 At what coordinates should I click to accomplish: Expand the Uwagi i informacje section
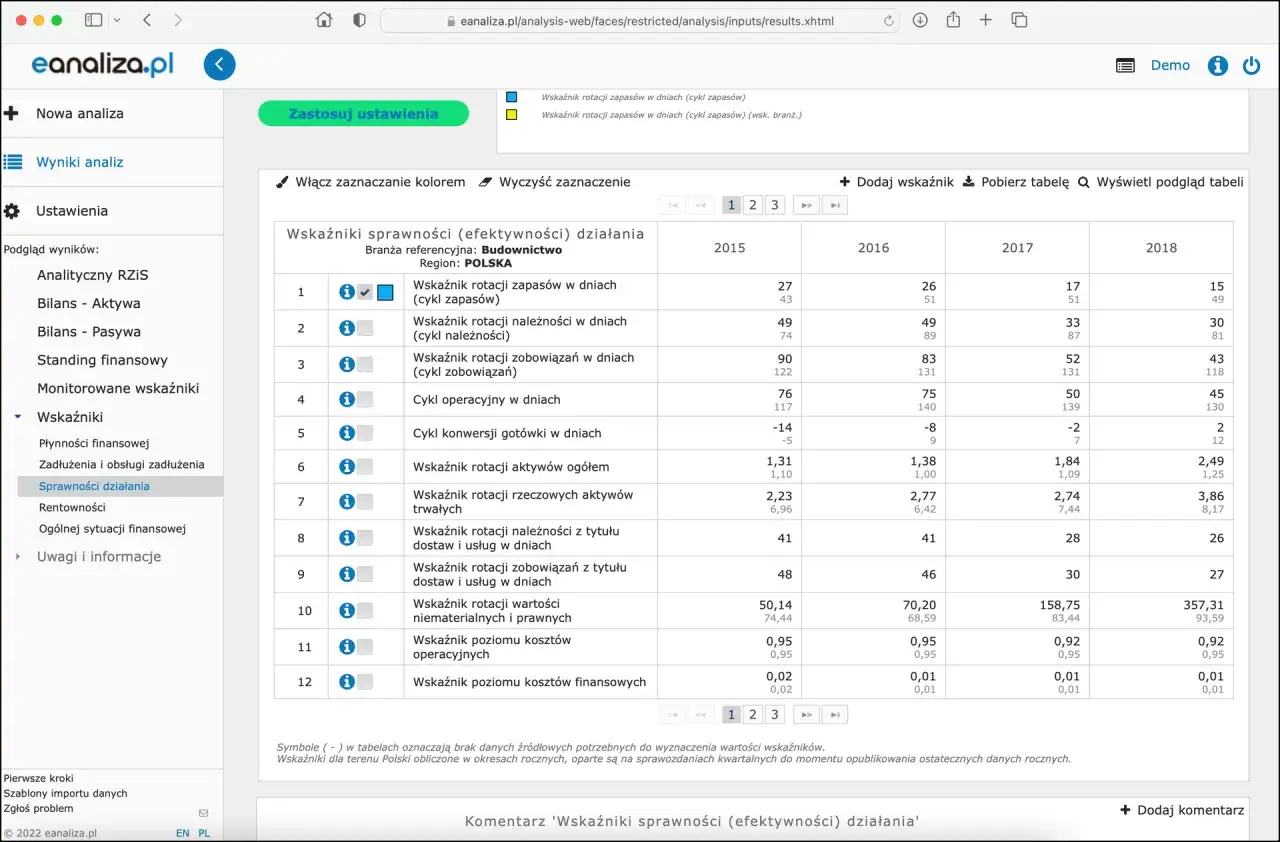pyautogui.click(x=18, y=557)
